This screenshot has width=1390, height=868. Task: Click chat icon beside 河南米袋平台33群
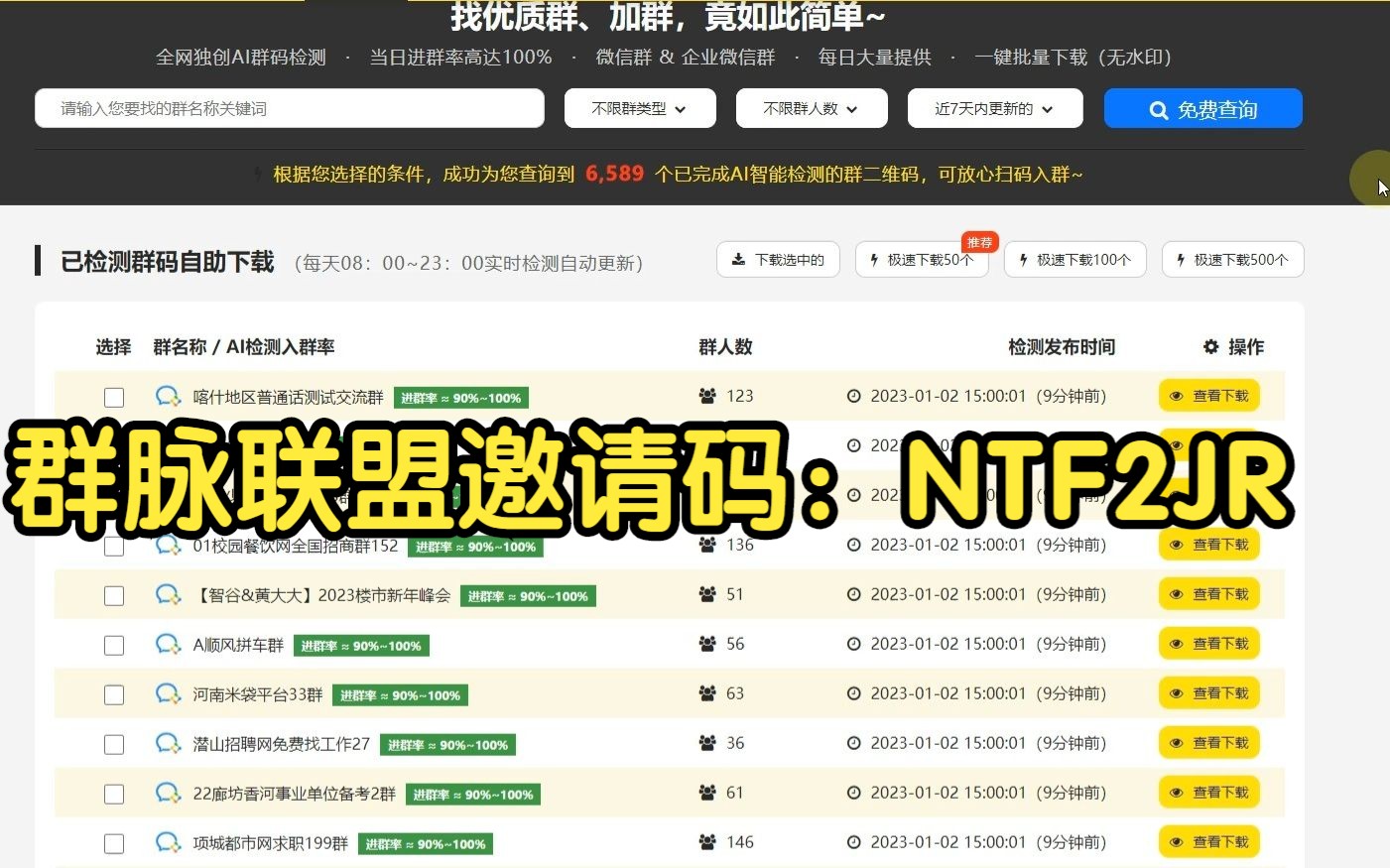pyautogui.click(x=168, y=694)
